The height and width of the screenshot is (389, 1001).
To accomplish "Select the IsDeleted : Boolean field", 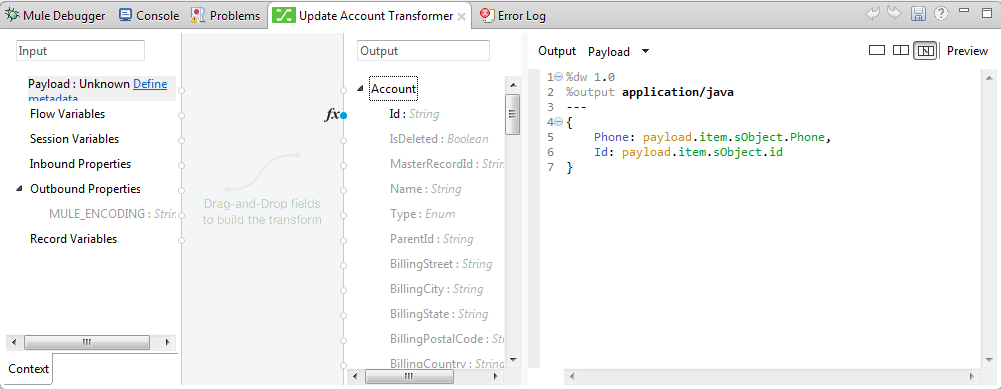I will coord(439,139).
